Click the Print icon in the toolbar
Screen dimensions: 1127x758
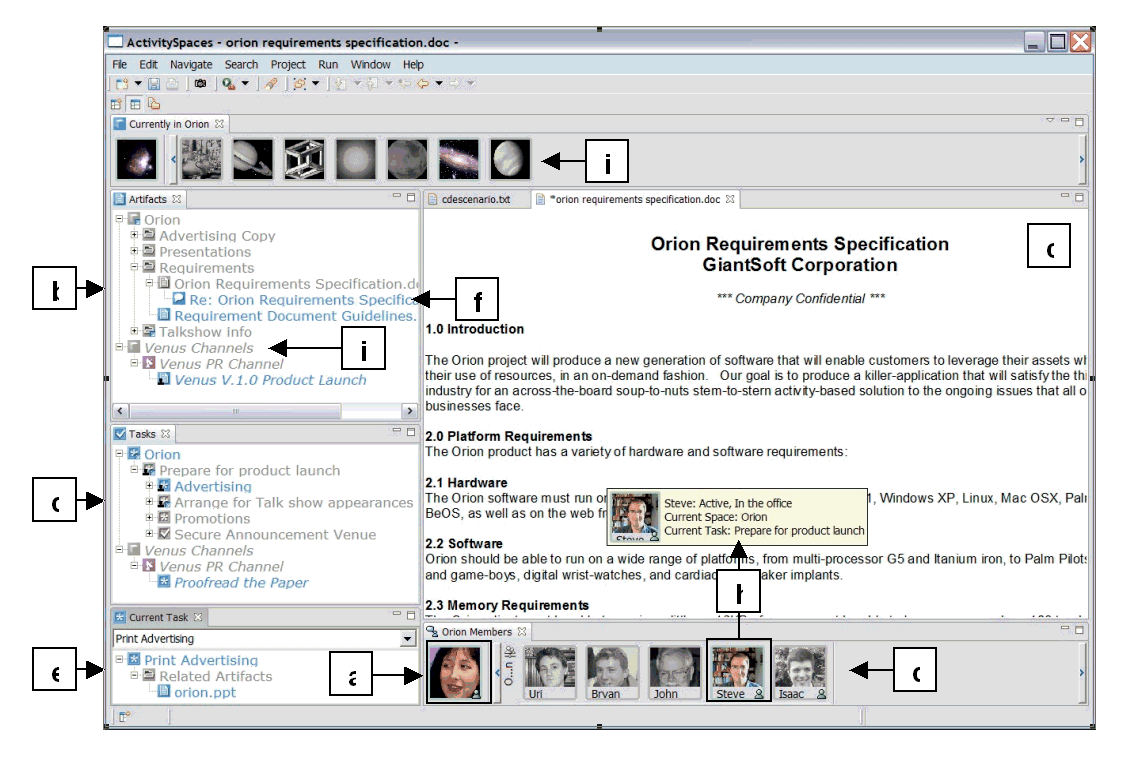tap(172, 85)
